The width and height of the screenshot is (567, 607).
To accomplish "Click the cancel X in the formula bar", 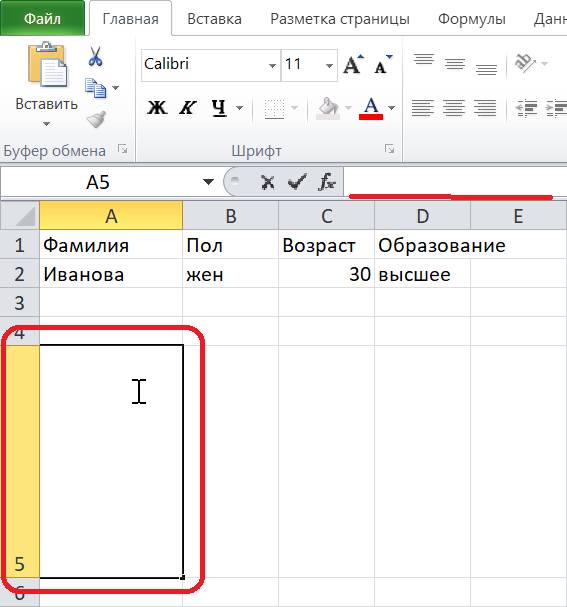I will (267, 182).
